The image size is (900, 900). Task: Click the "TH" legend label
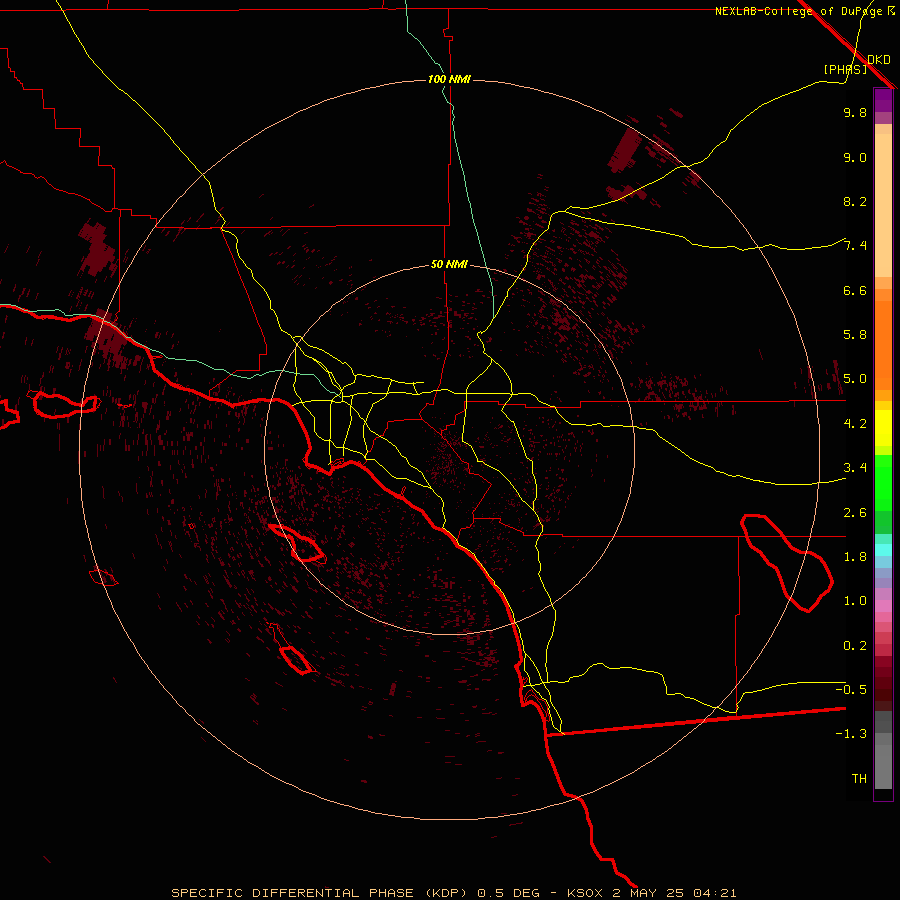[x=859, y=779]
